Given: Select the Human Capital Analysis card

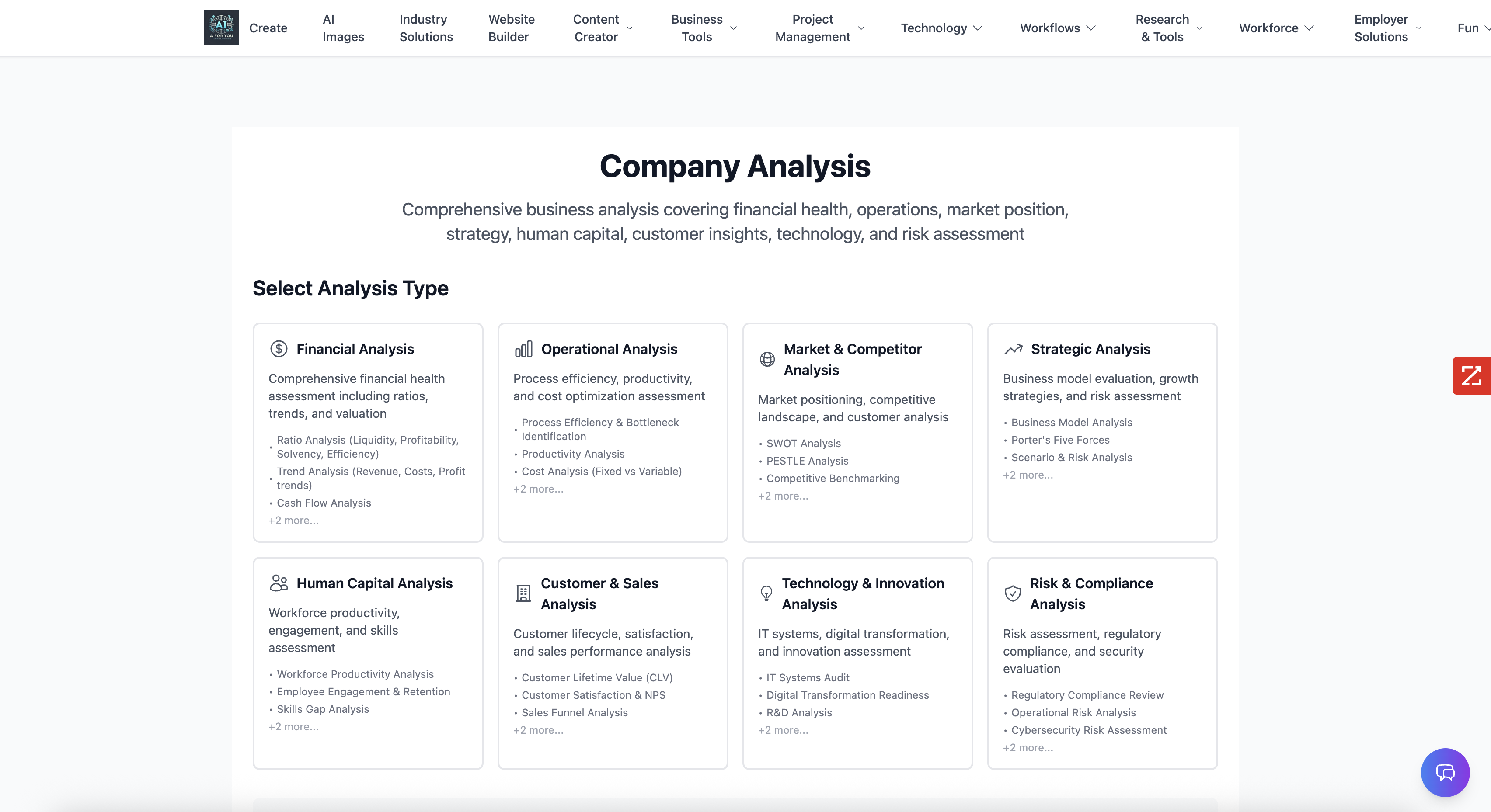Looking at the screenshot, I should click(368, 663).
